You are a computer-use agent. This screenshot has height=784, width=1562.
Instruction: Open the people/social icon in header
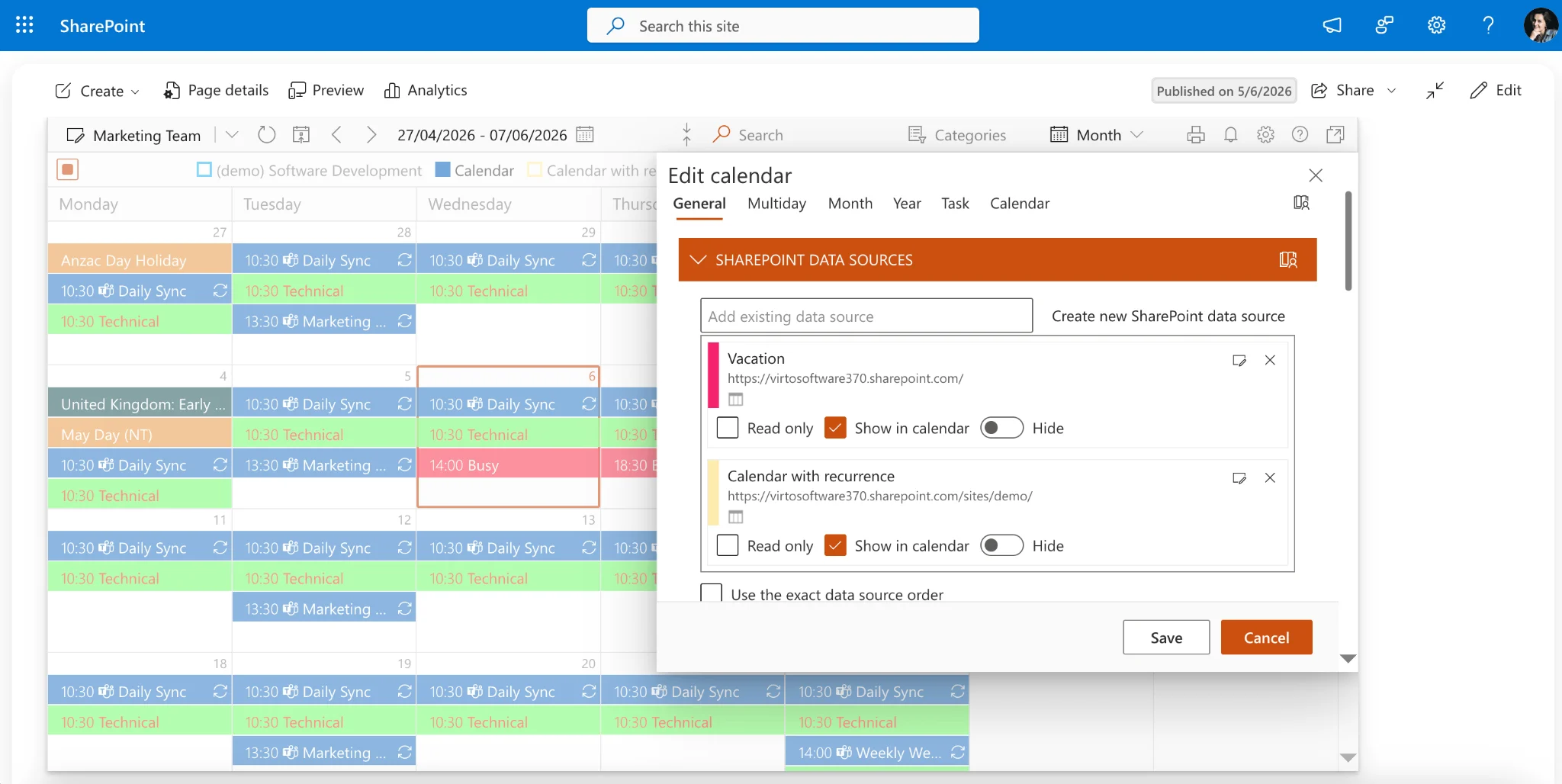click(1384, 25)
